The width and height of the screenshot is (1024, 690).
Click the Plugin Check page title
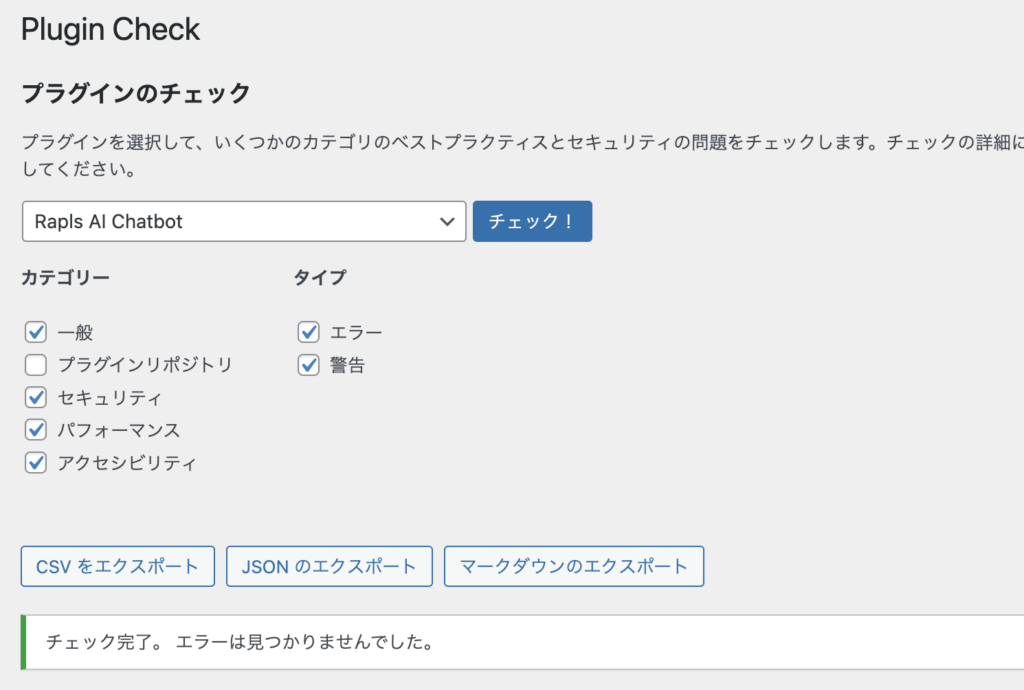click(110, 29)
